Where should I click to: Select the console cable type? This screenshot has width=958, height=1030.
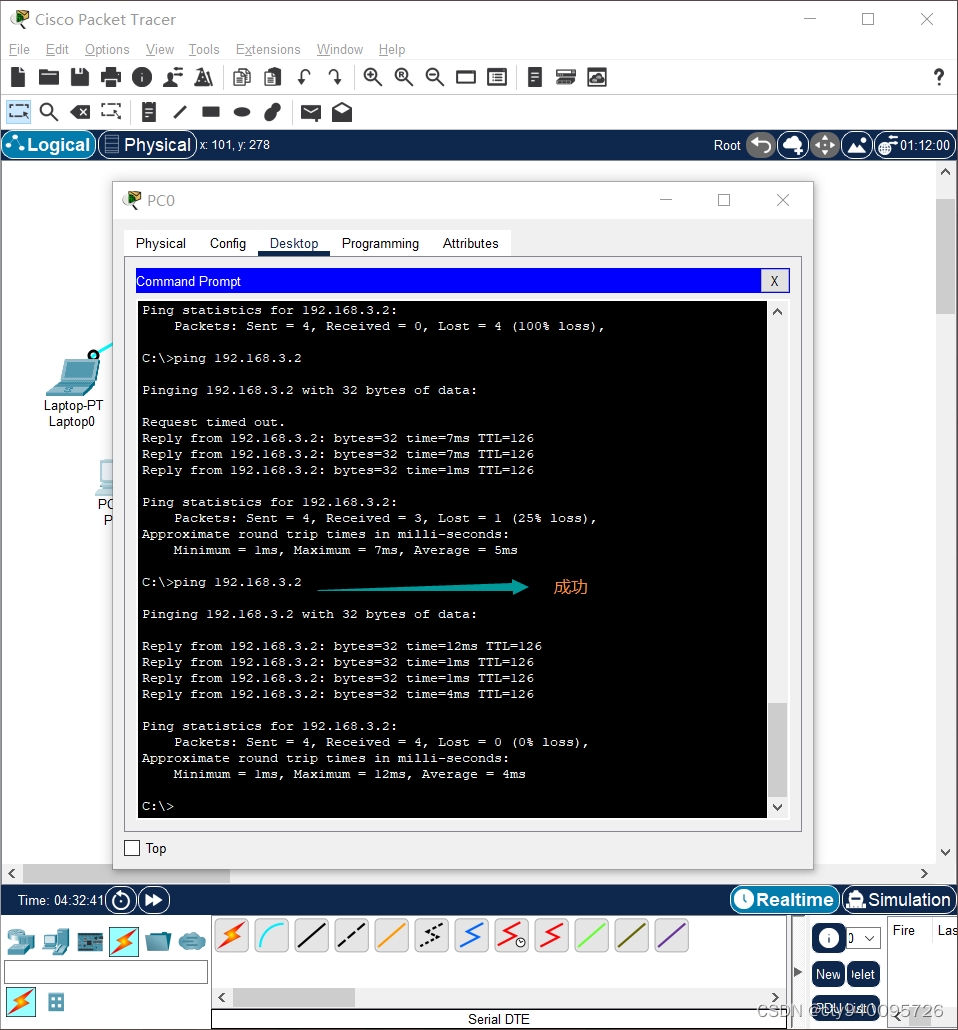pos(271,935)
